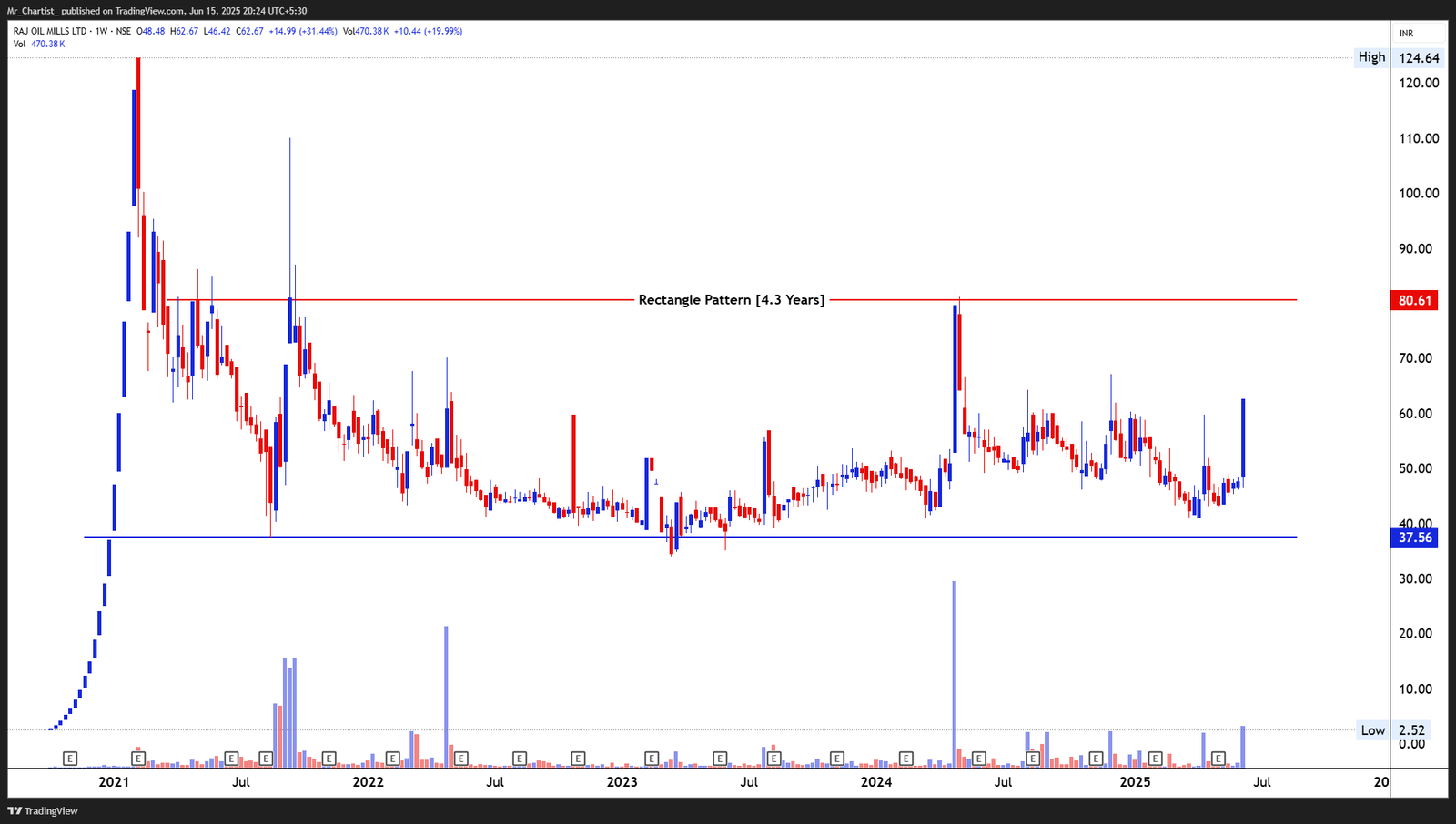Click the earnings marker below 2025

coord(1155,758)
